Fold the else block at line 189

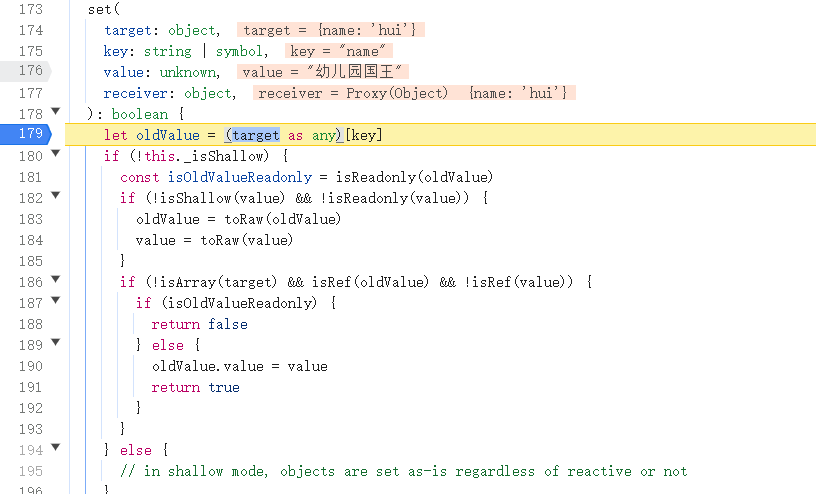(x=55, y=344)
